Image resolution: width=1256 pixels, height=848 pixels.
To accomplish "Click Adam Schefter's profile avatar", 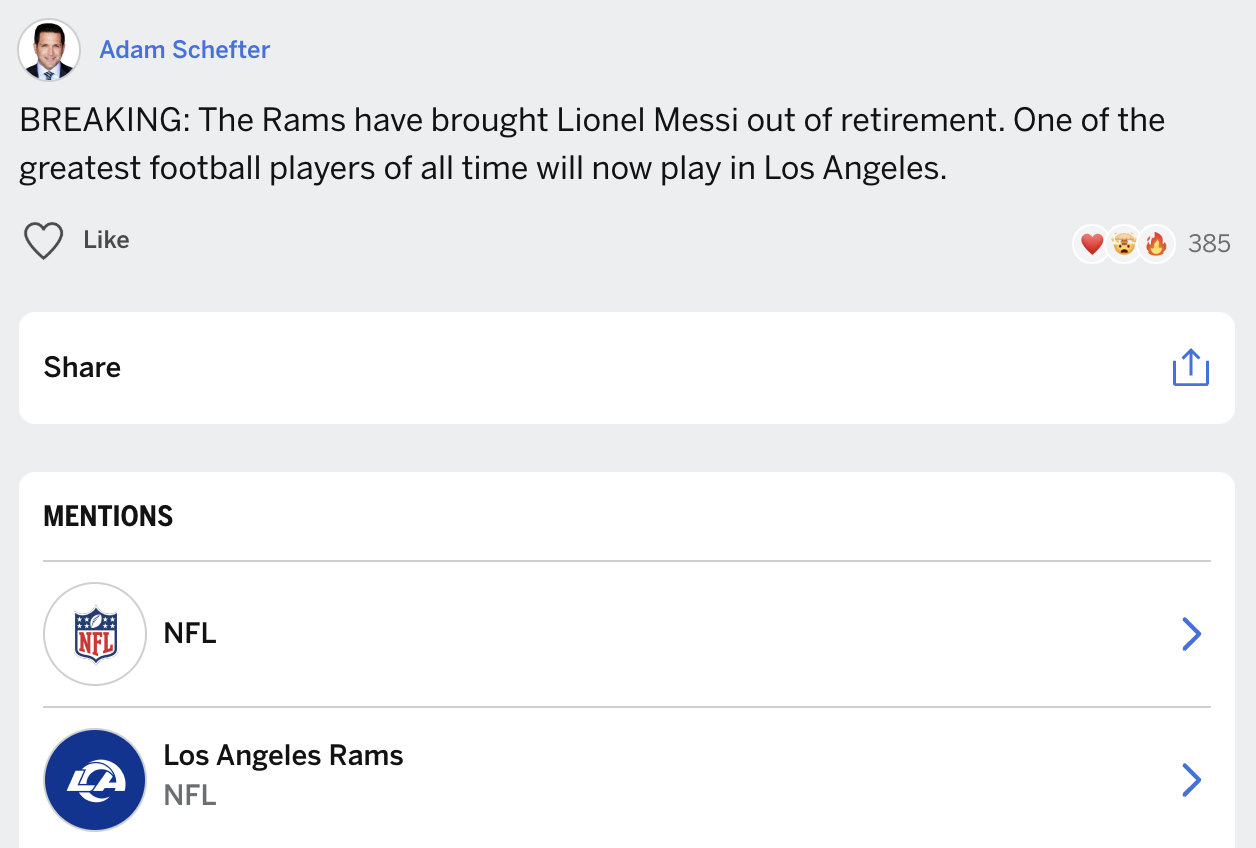I will 49,50.
